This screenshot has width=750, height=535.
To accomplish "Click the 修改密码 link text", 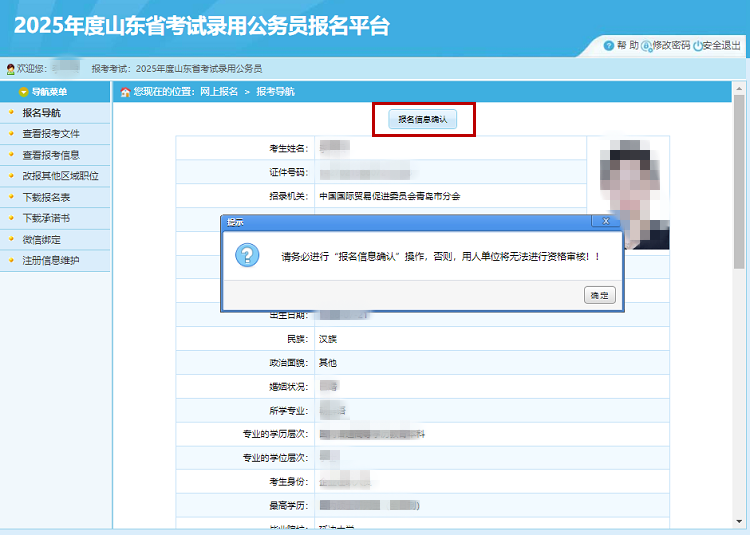I will click(671, 45).
